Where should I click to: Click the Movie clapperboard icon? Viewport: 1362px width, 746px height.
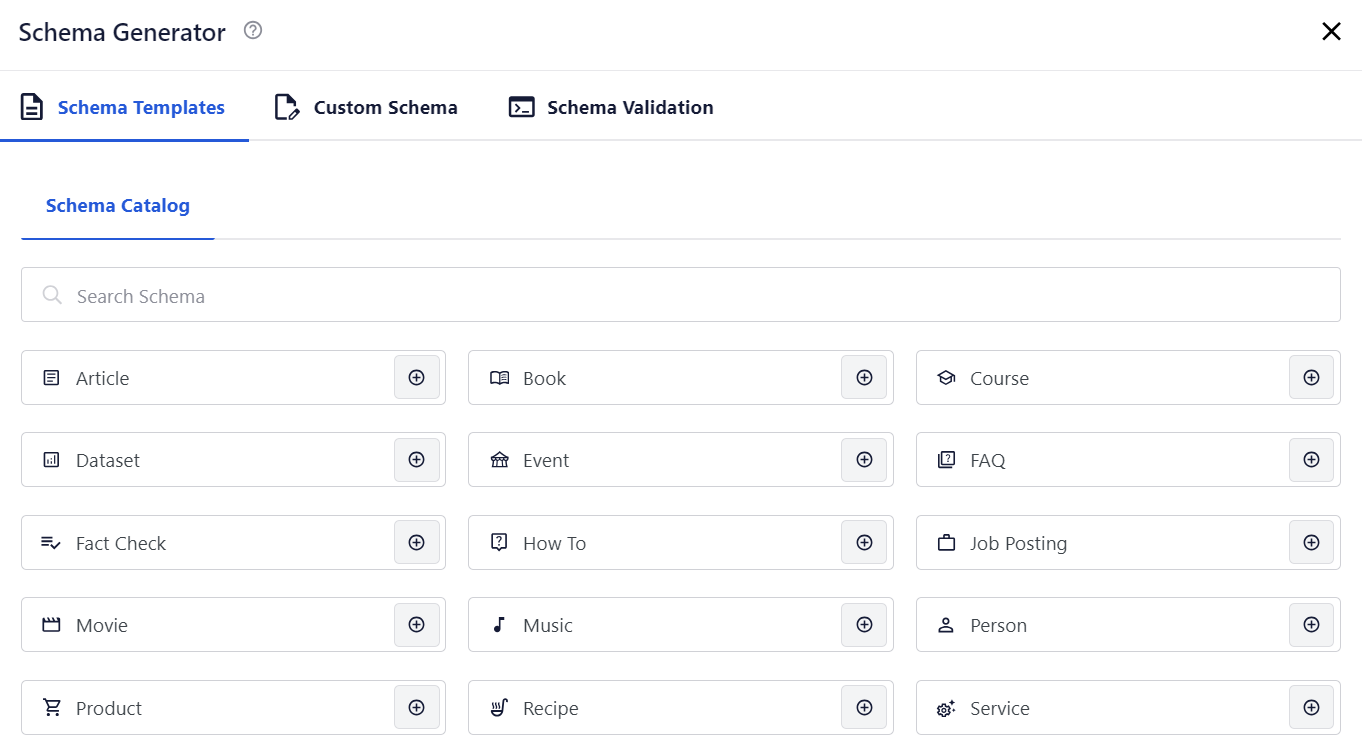pos(51,624)
